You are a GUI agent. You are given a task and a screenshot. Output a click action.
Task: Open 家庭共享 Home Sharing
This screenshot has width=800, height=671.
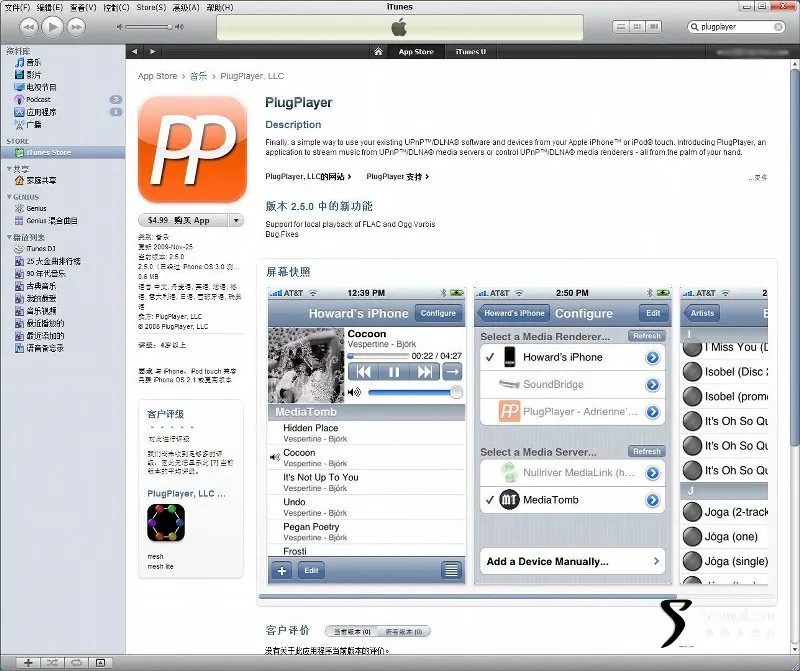[x=41, y=181]
